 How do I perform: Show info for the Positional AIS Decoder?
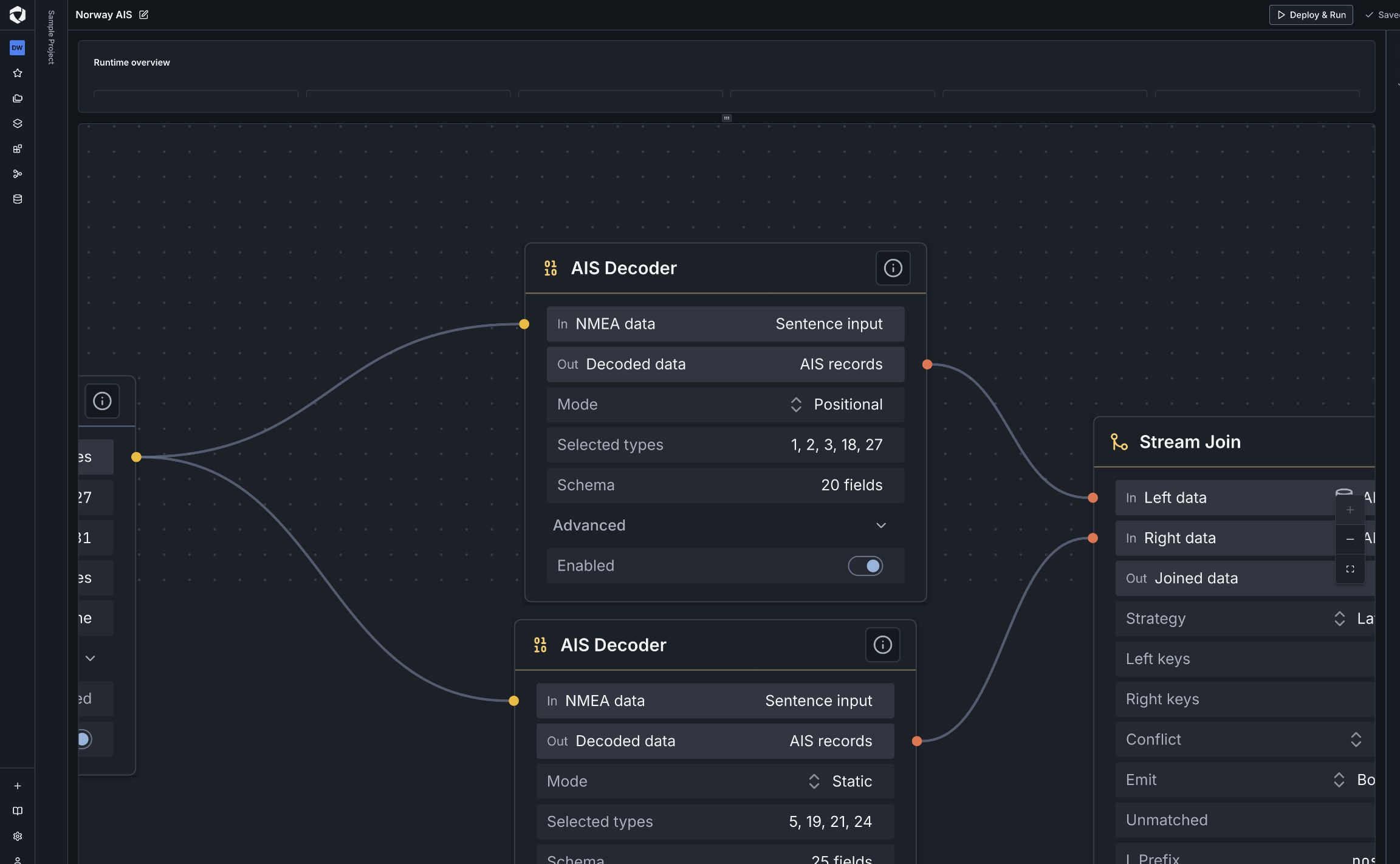pos(893,268)
